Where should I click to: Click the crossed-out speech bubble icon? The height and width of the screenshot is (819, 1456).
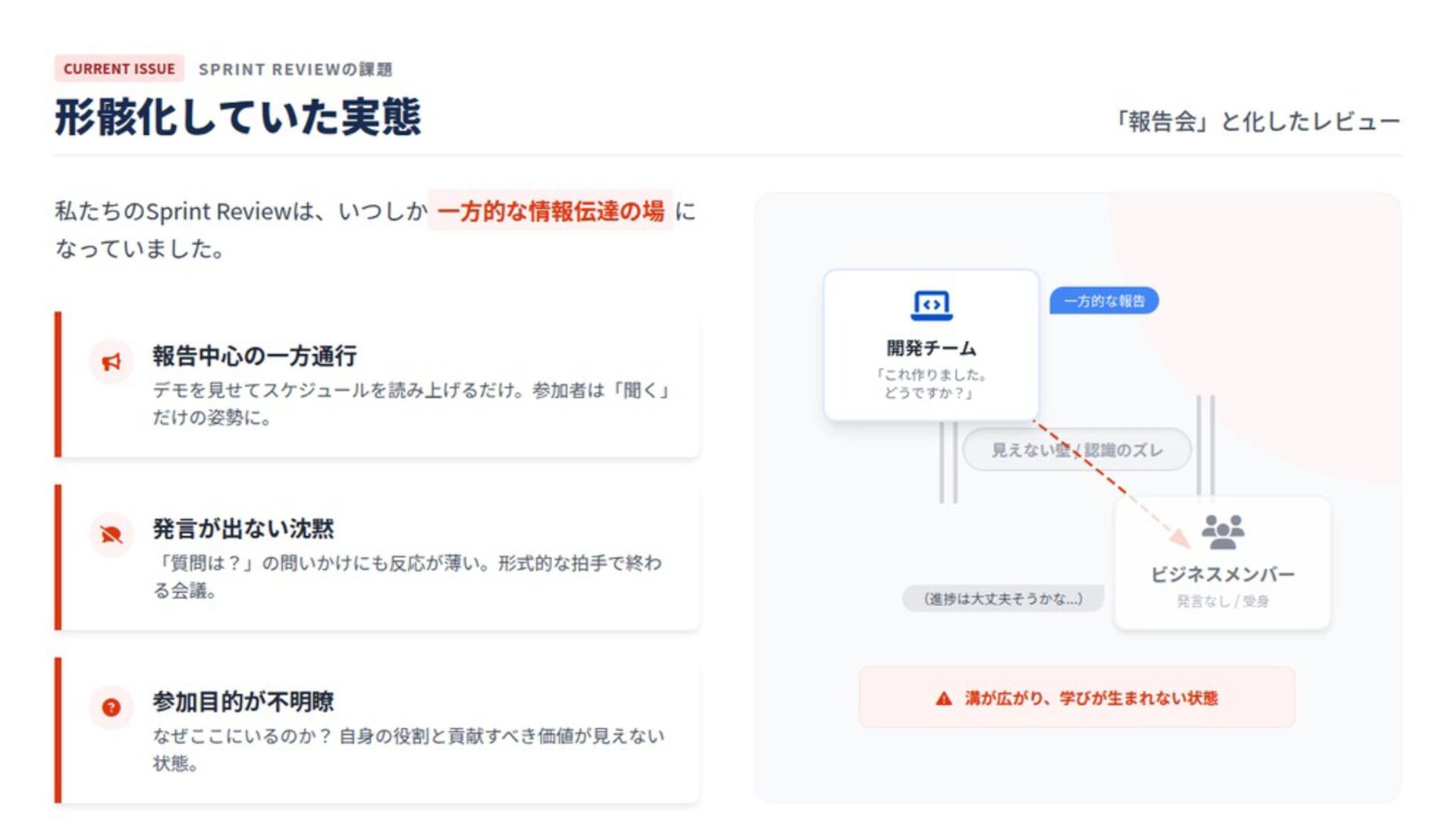coord(111,535)
